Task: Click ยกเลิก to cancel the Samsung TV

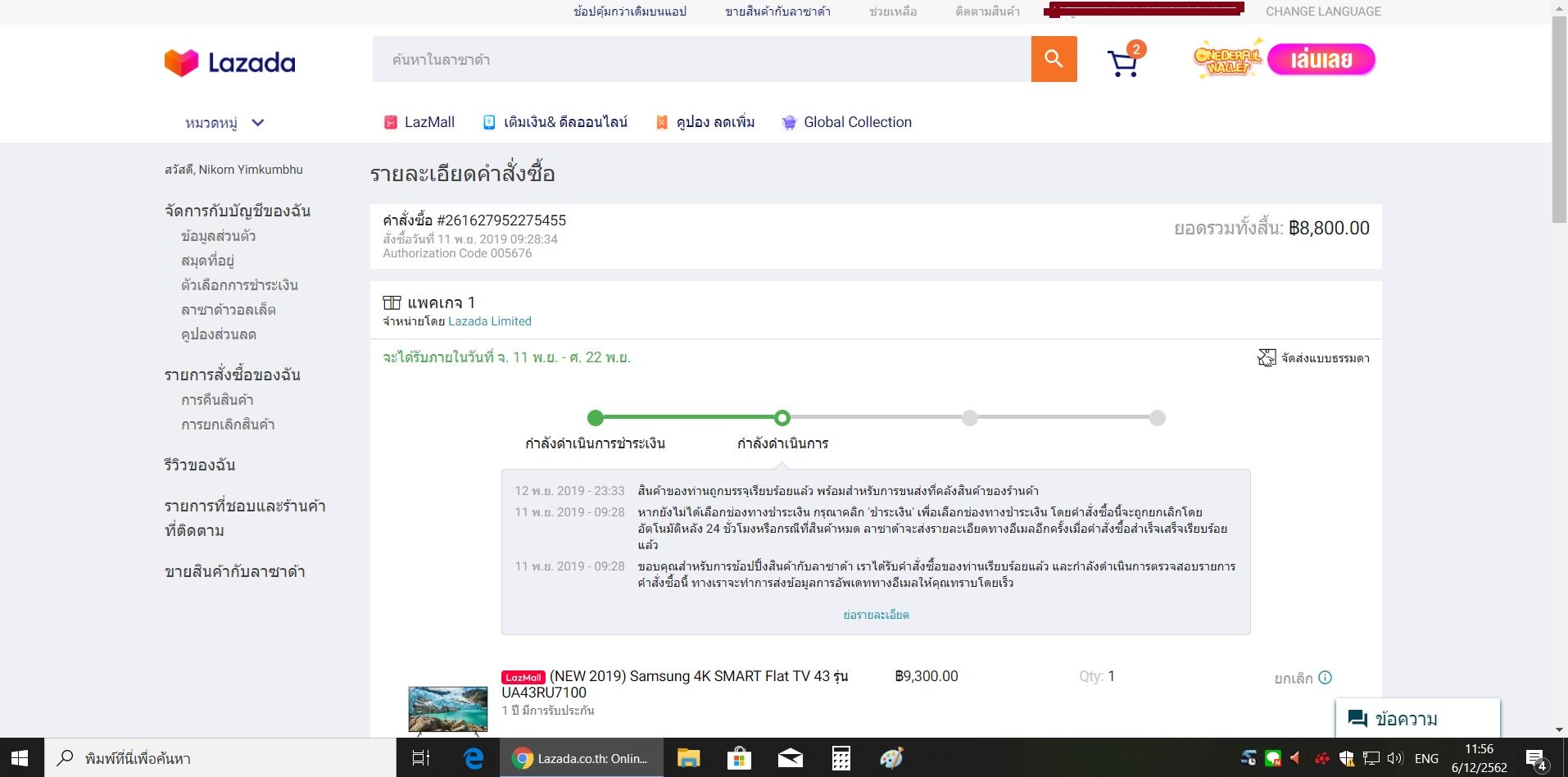Action: pyautogui.click(x=1294, y=679)
